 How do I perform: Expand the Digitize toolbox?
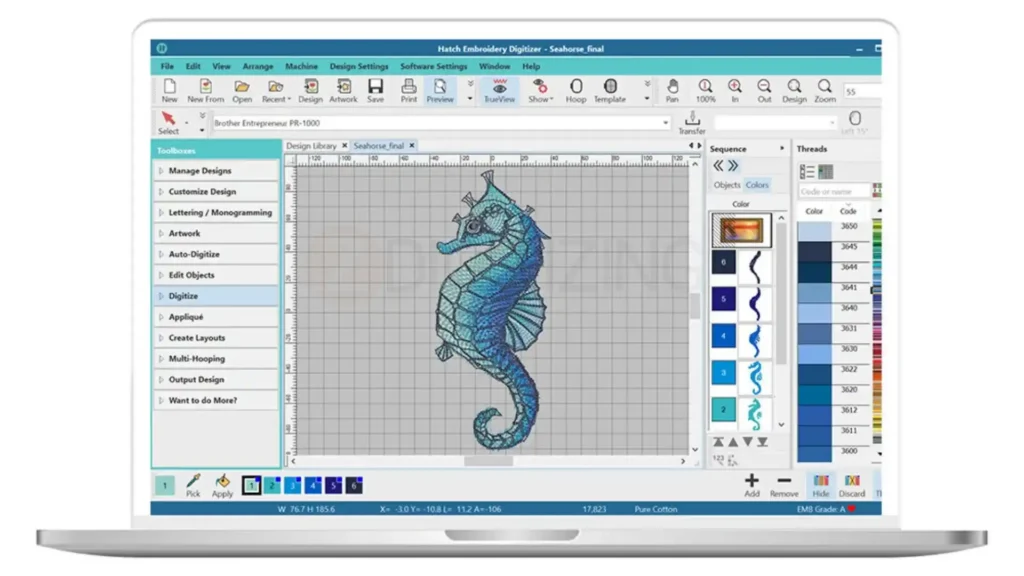pos(216,296)
